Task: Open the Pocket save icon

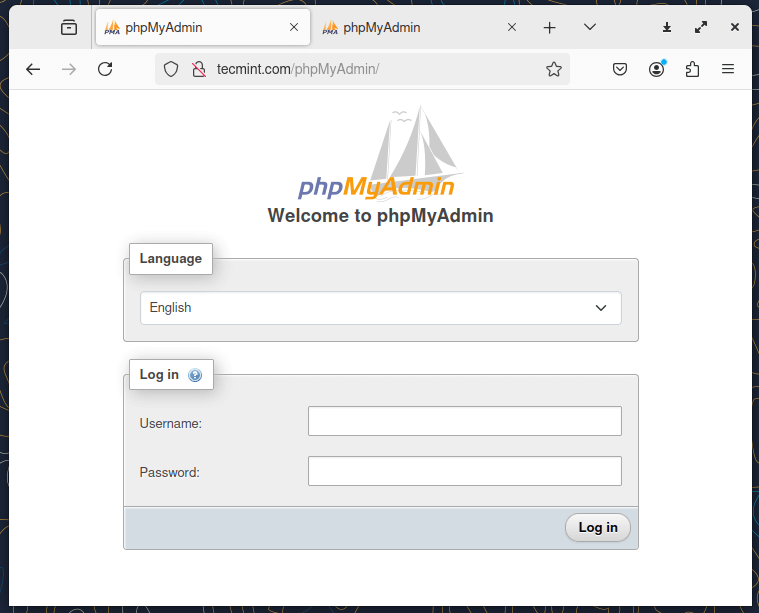Action: (620, 69)
